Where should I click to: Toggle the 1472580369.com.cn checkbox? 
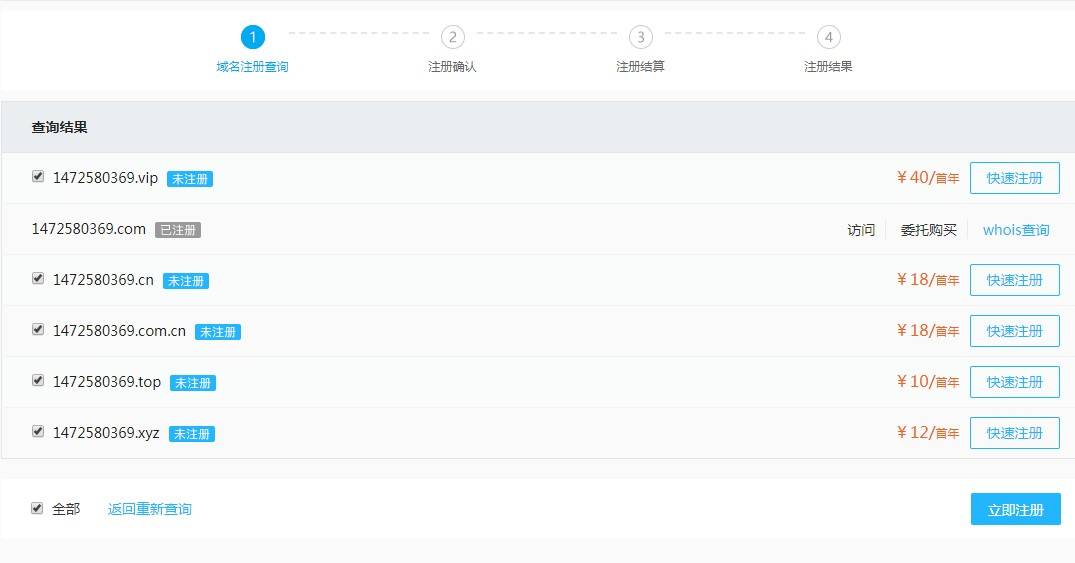pyautogui.click(x=38, y=330)
